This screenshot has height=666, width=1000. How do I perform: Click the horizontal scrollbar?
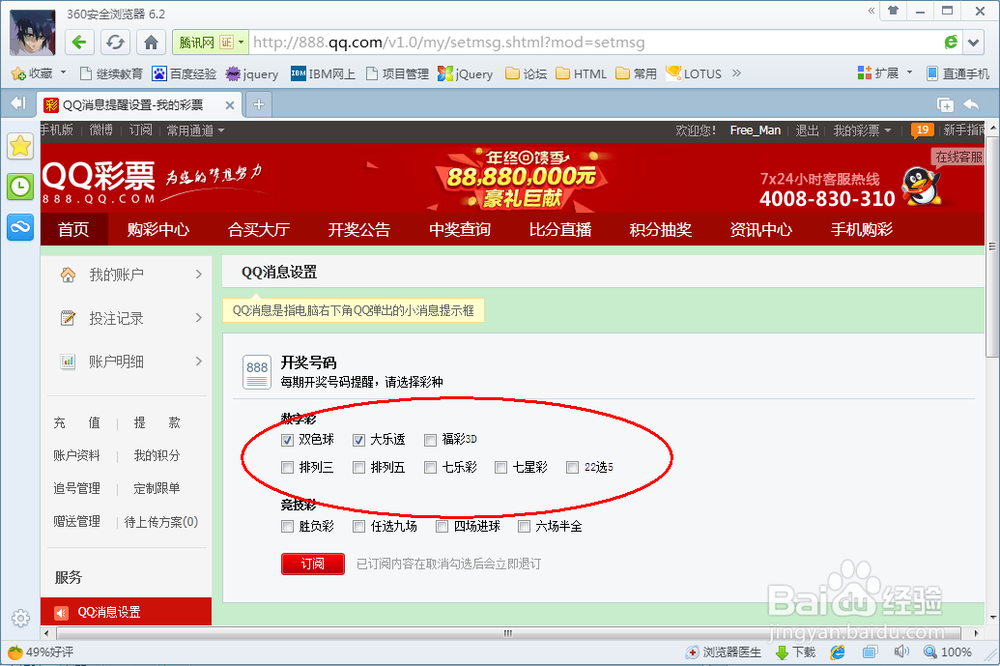tap(508, 633)
